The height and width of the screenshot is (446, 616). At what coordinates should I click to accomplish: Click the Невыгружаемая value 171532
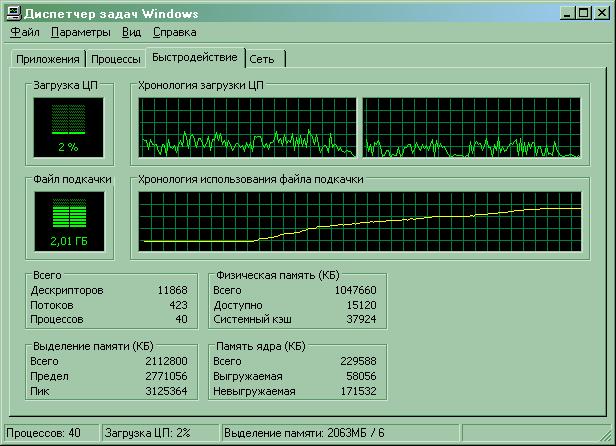(x=358, y=391)
